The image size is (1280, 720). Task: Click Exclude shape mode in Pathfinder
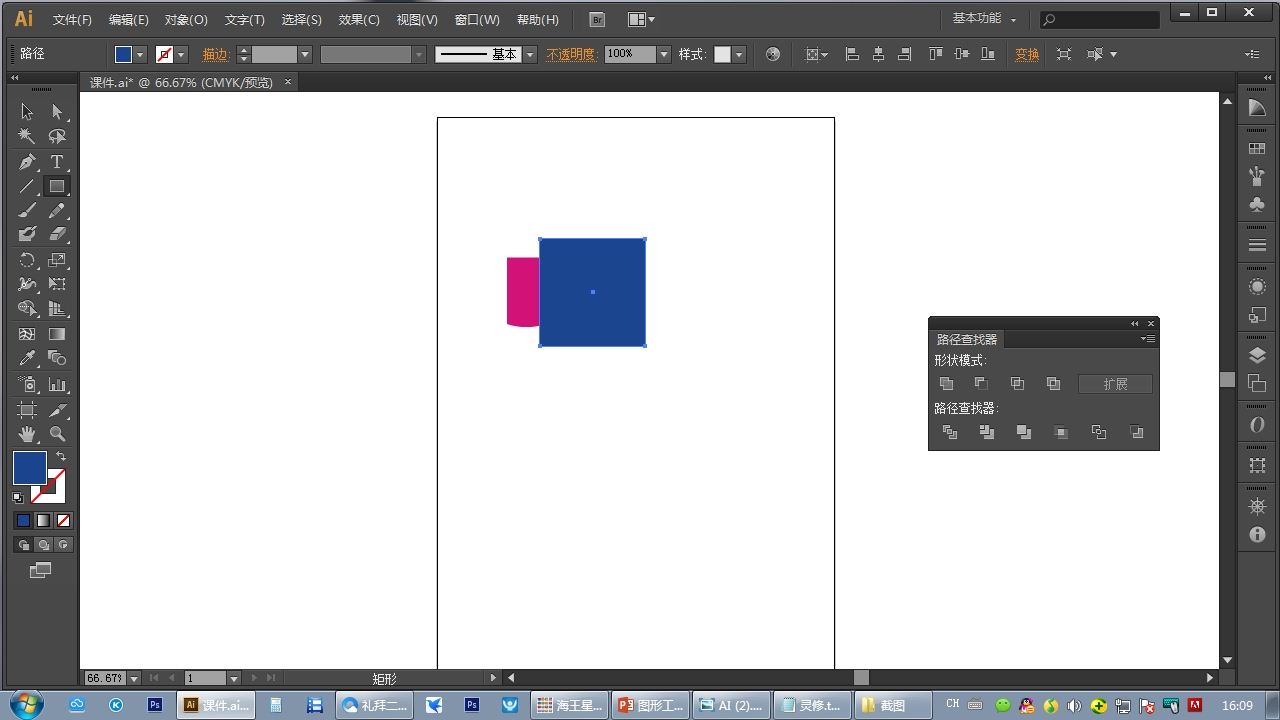(1053, 384)
